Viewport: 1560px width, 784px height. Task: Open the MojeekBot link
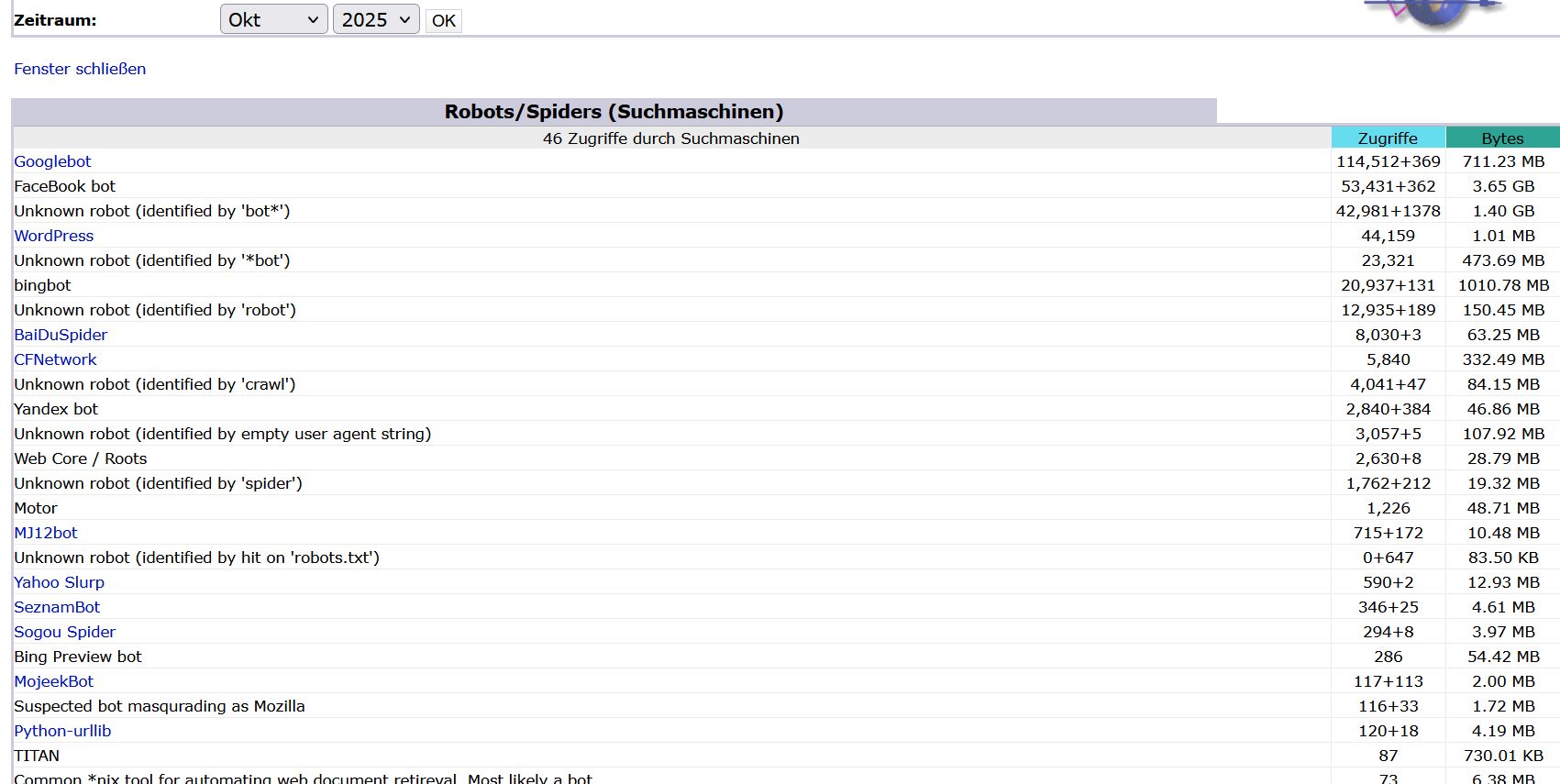53,681
